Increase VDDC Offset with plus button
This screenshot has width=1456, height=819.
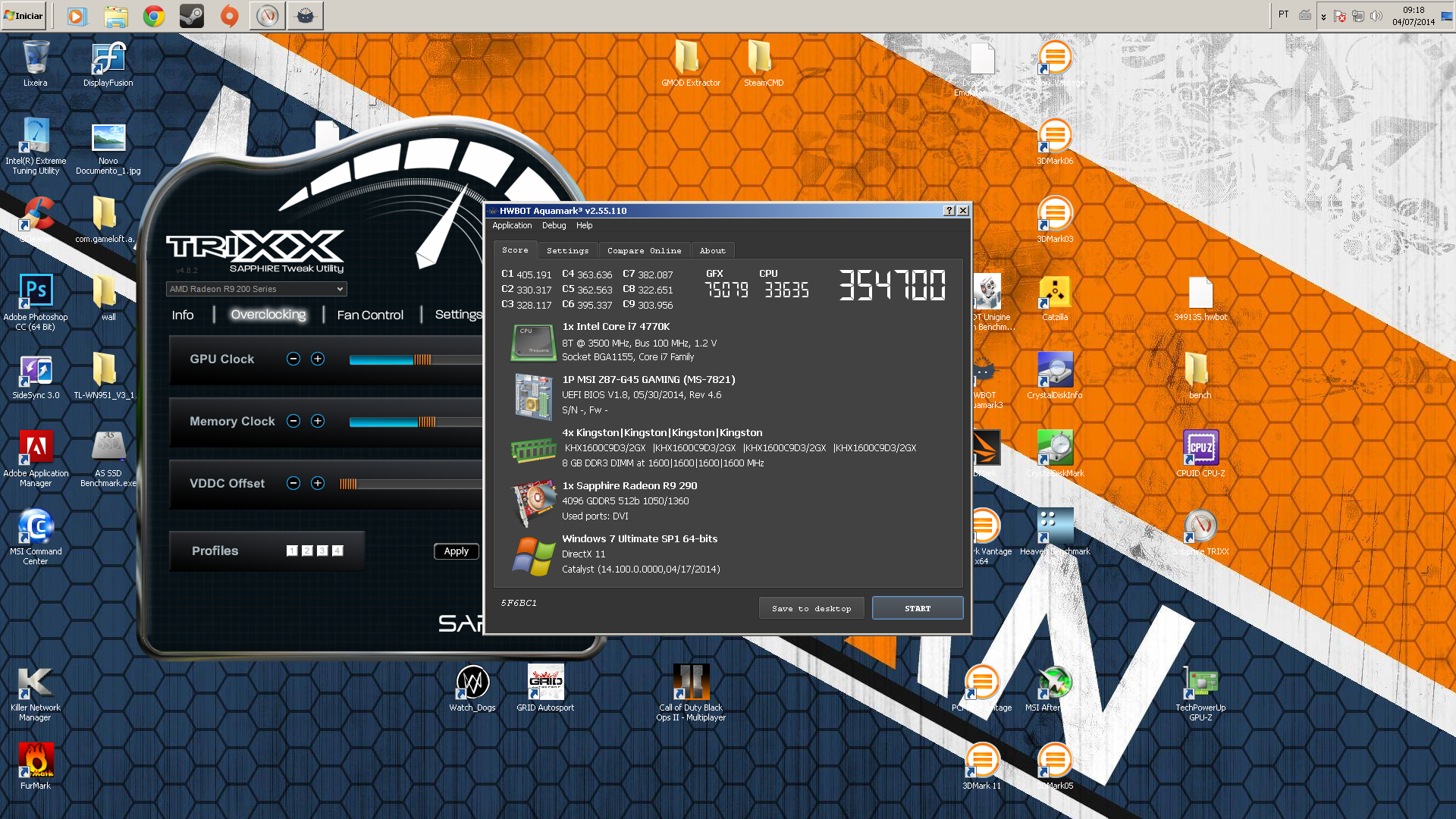point(318,483)
